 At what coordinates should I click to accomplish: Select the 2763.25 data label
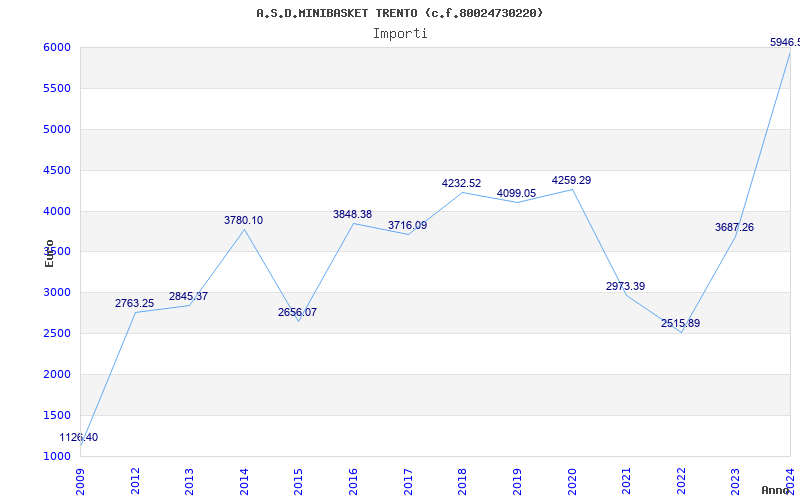[134, 303]
